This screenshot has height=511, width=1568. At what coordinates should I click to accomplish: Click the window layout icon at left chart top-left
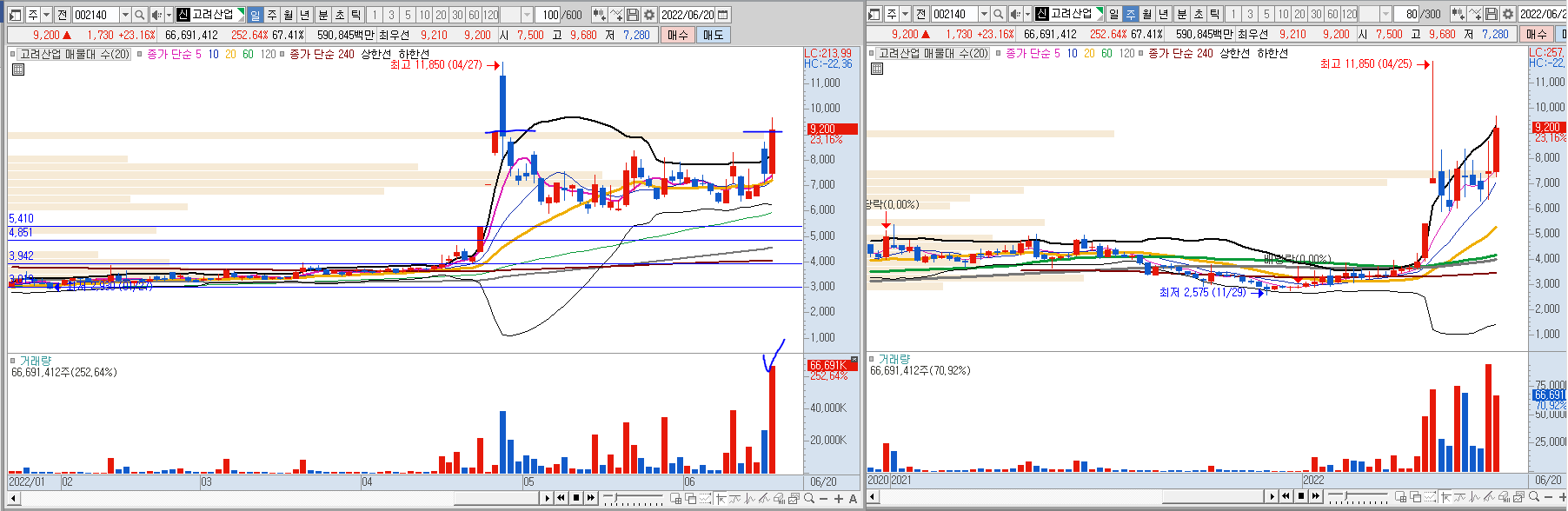[x=15, y=15]
